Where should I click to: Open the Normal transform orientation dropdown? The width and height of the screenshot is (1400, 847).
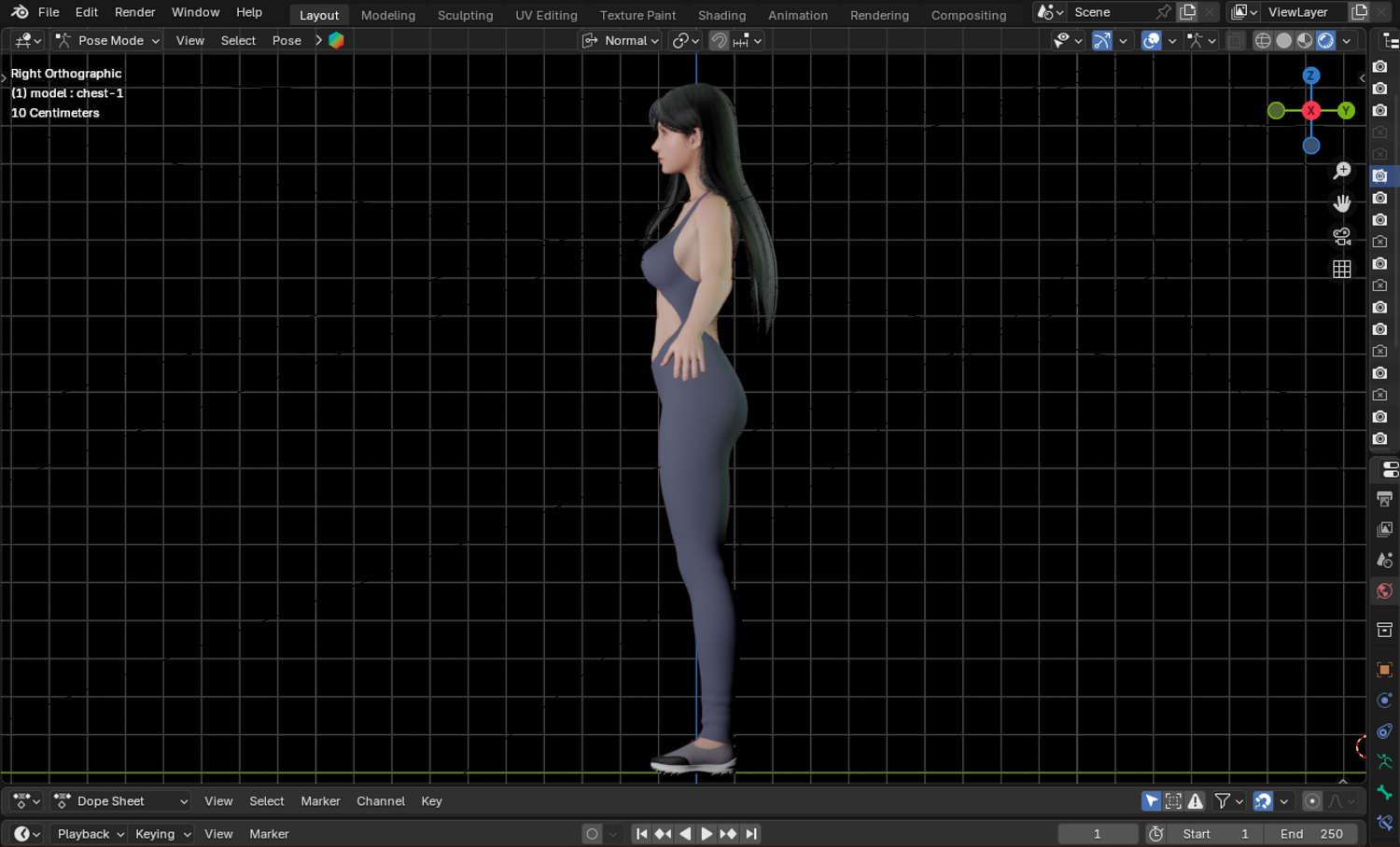pos(620,40)
